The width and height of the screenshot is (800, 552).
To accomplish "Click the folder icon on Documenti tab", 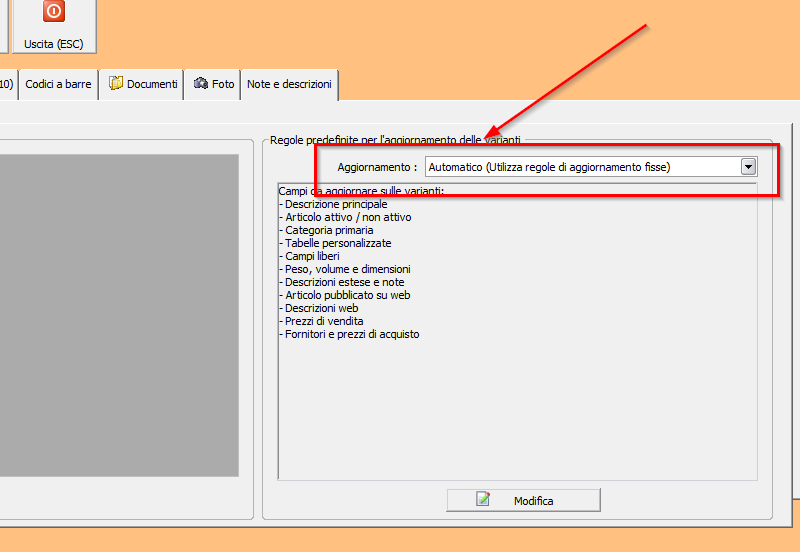I will click(116, 83).
